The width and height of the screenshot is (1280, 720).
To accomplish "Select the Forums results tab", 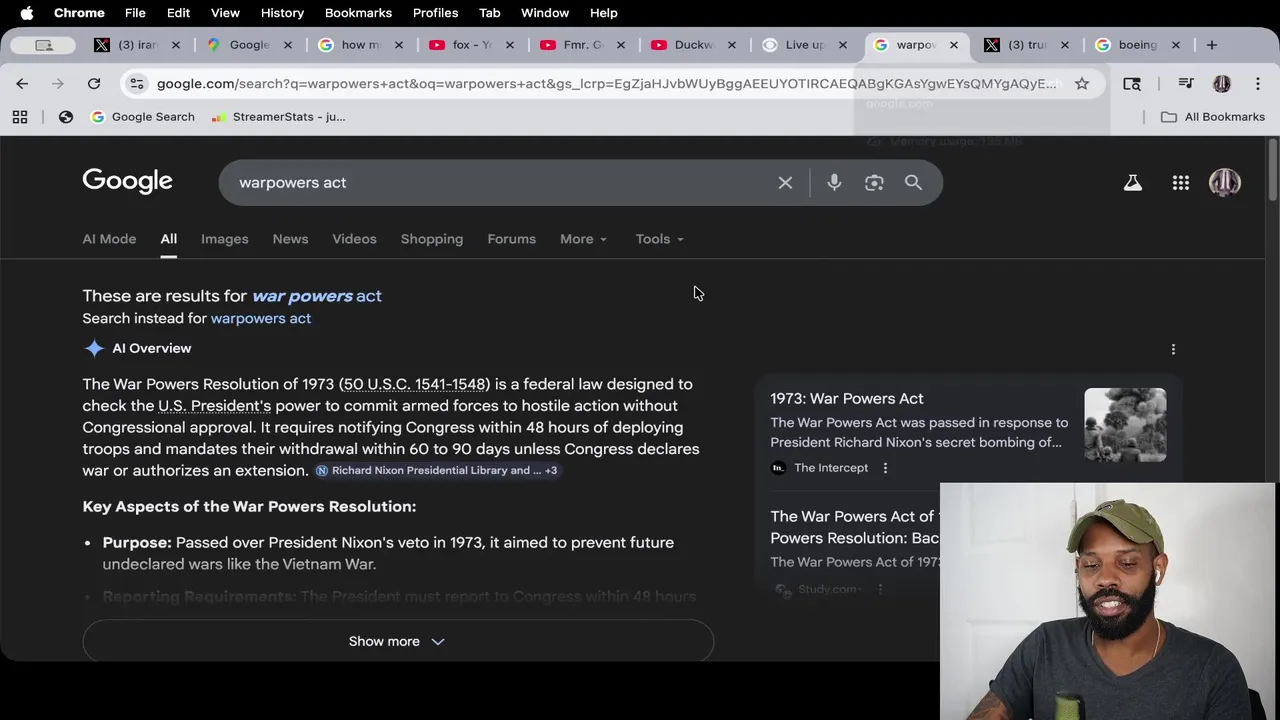I will click(511, 239).
